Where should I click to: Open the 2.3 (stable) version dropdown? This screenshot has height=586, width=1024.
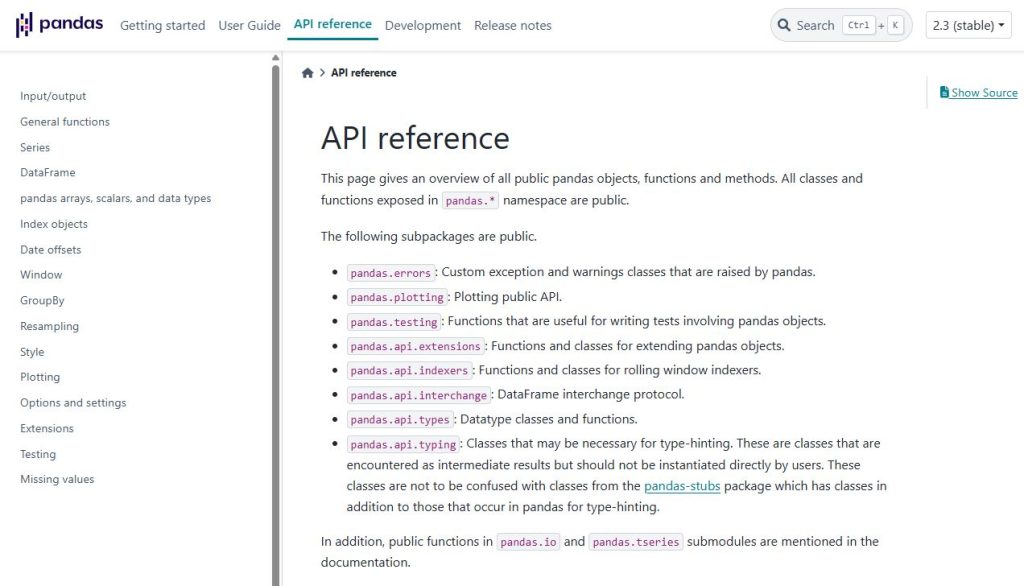pos(968,25)
